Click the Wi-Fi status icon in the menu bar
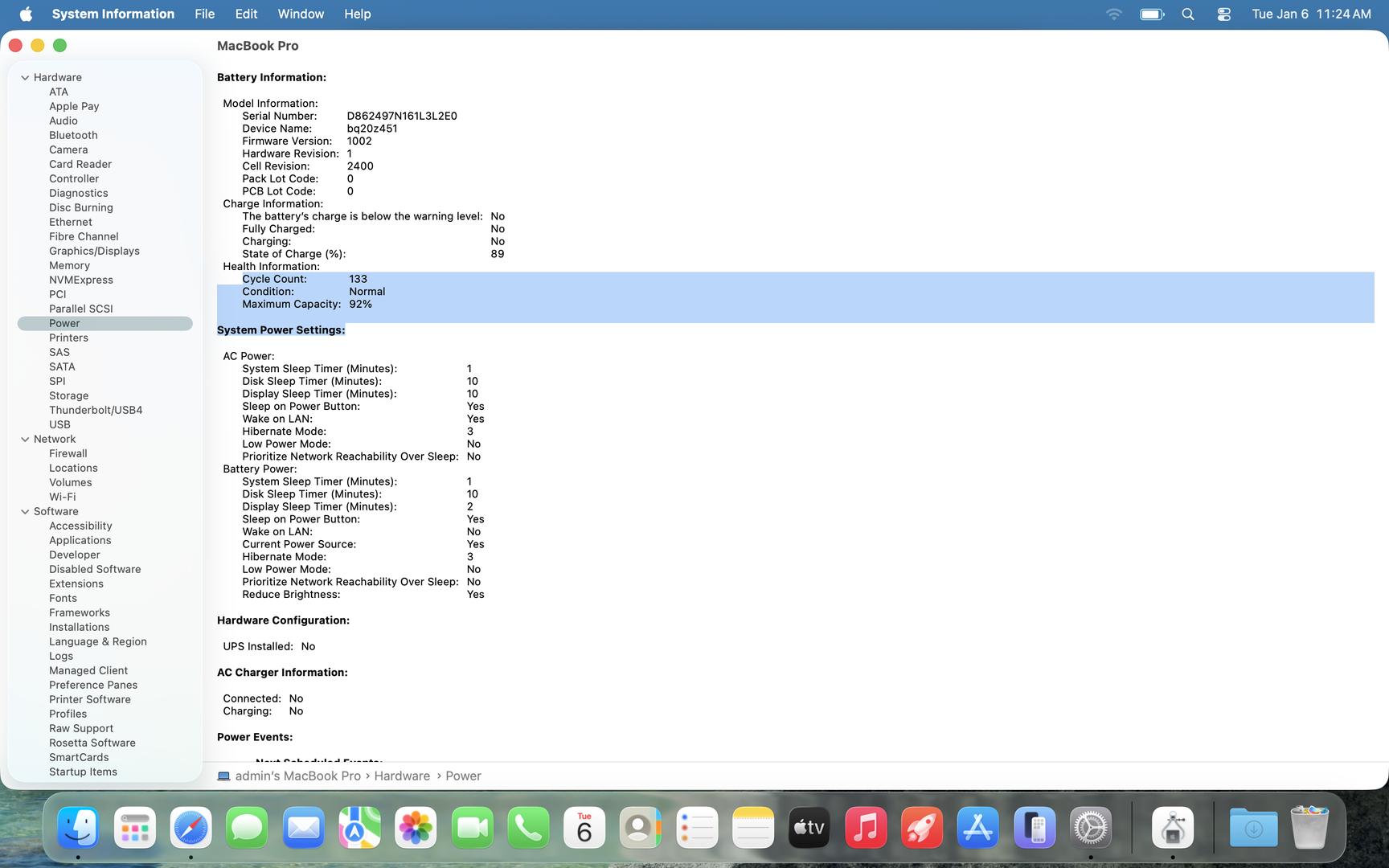 click(1113, 14)
